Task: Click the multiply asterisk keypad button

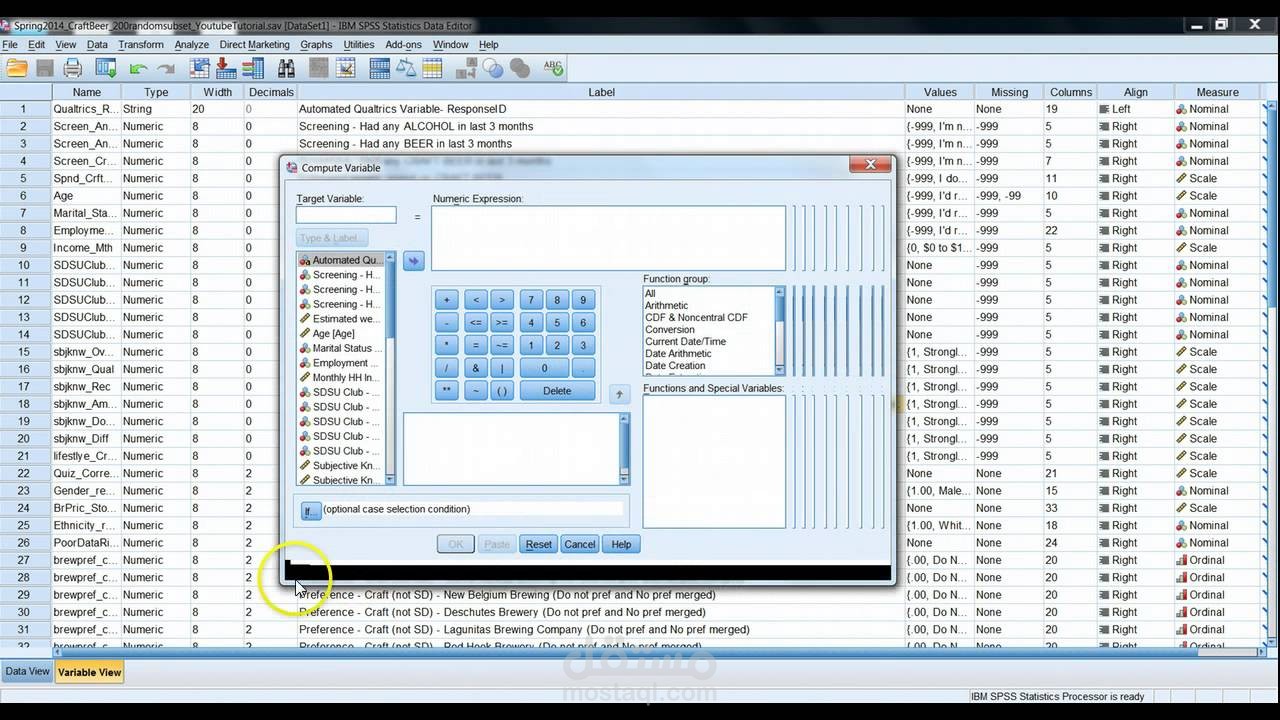Action: point(446,346)
